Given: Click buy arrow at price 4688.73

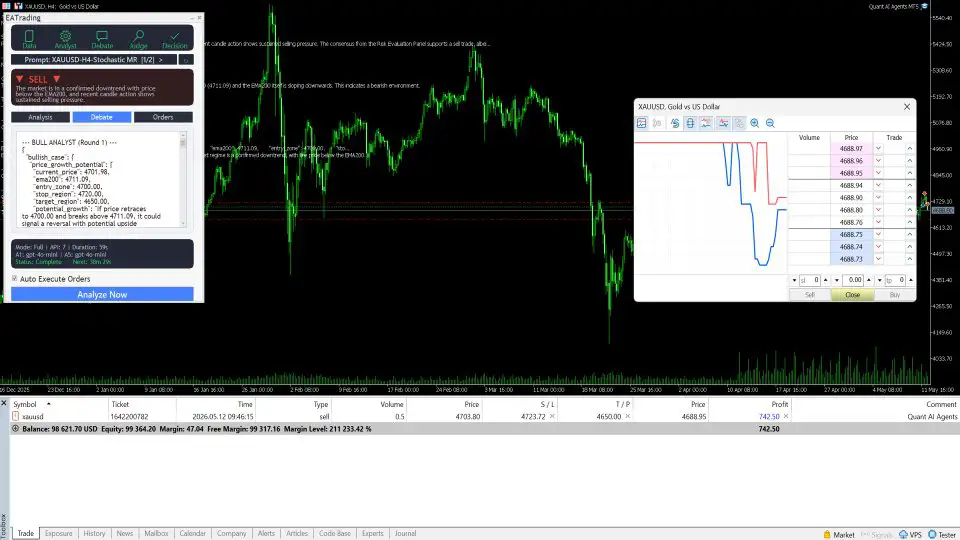Looking at the screenshot, I should coord(910,259).
